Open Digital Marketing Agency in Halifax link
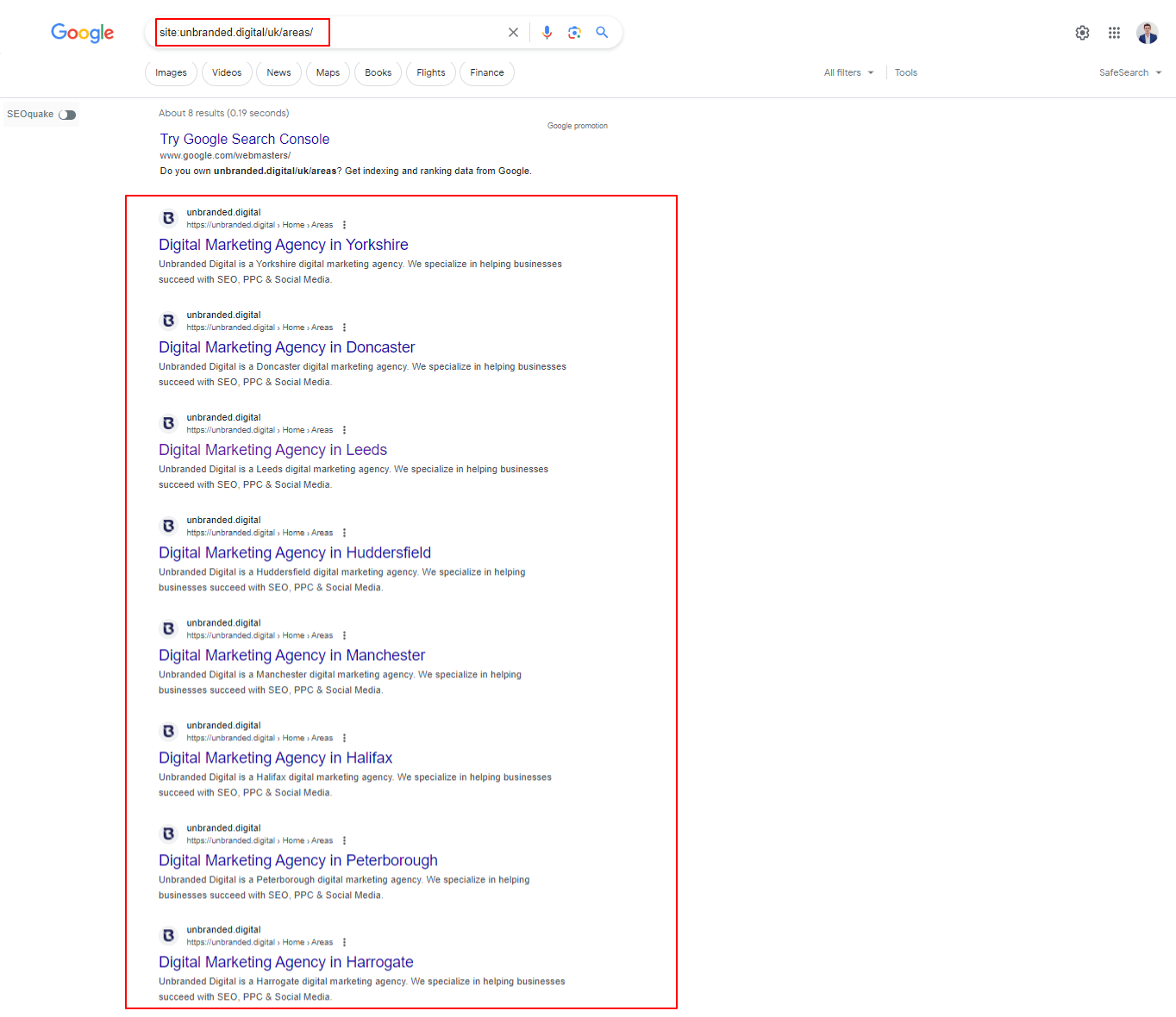1176x1017 pixels. click(x=276, y=758)
